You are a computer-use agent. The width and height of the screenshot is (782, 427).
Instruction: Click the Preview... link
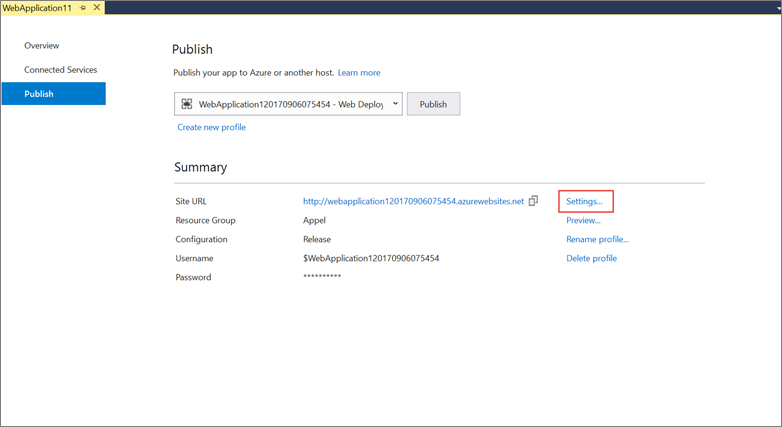click(583, 220)
